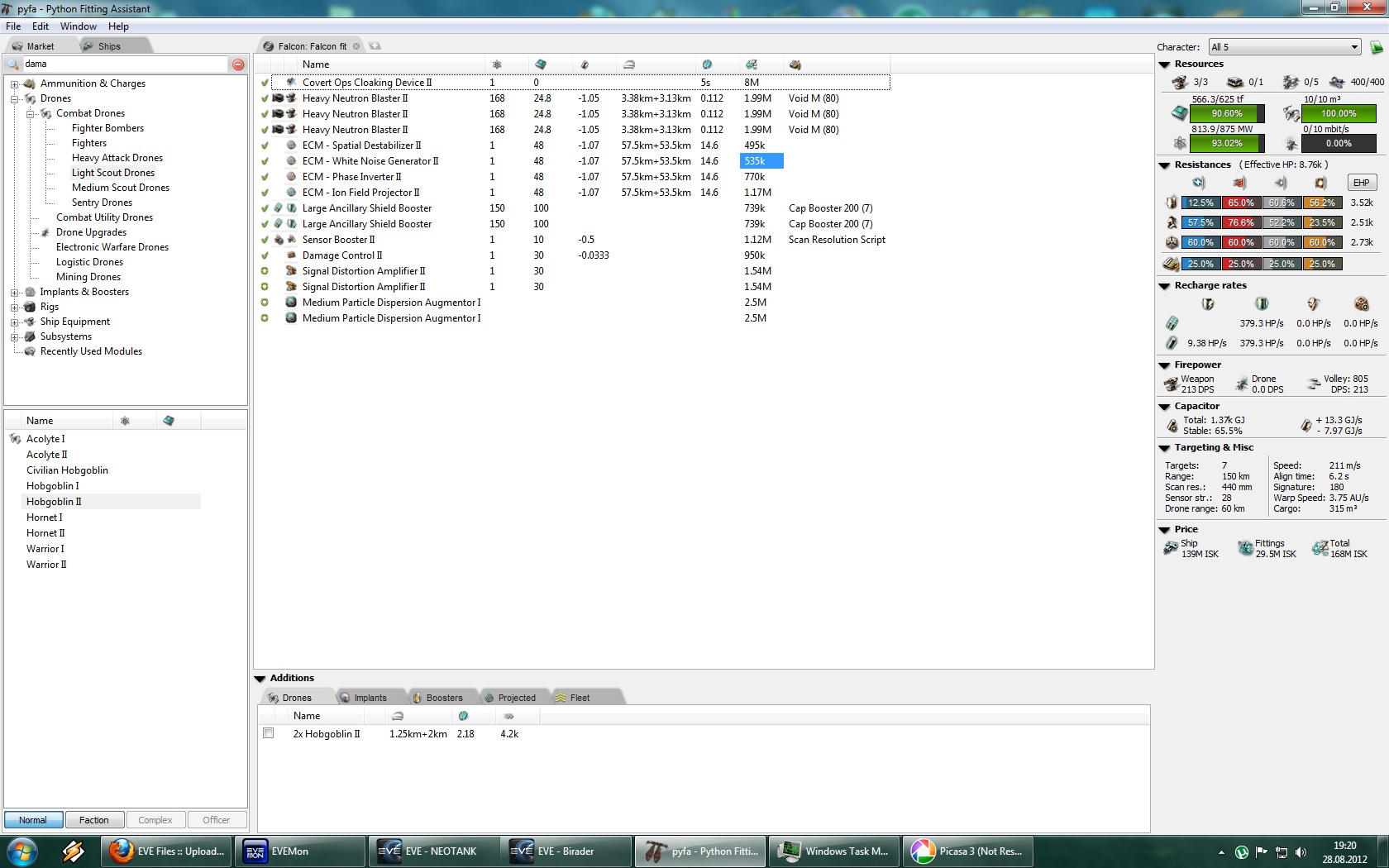Select Medium Scout Drones in market tree
Image resolution: width=1389 pixels, height=868 pixels.
coord(121,188)
